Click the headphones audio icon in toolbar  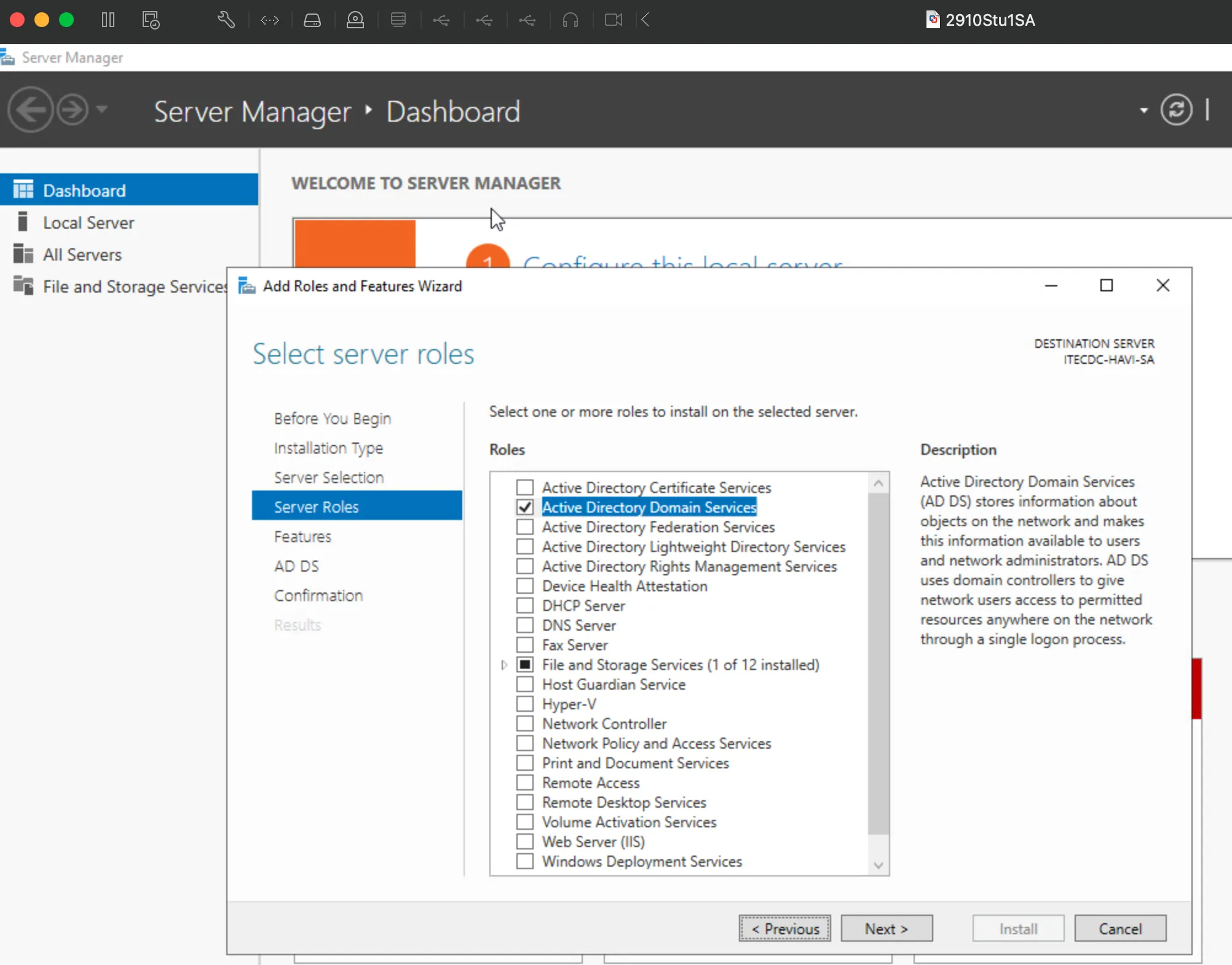click(x=571, y=20)
